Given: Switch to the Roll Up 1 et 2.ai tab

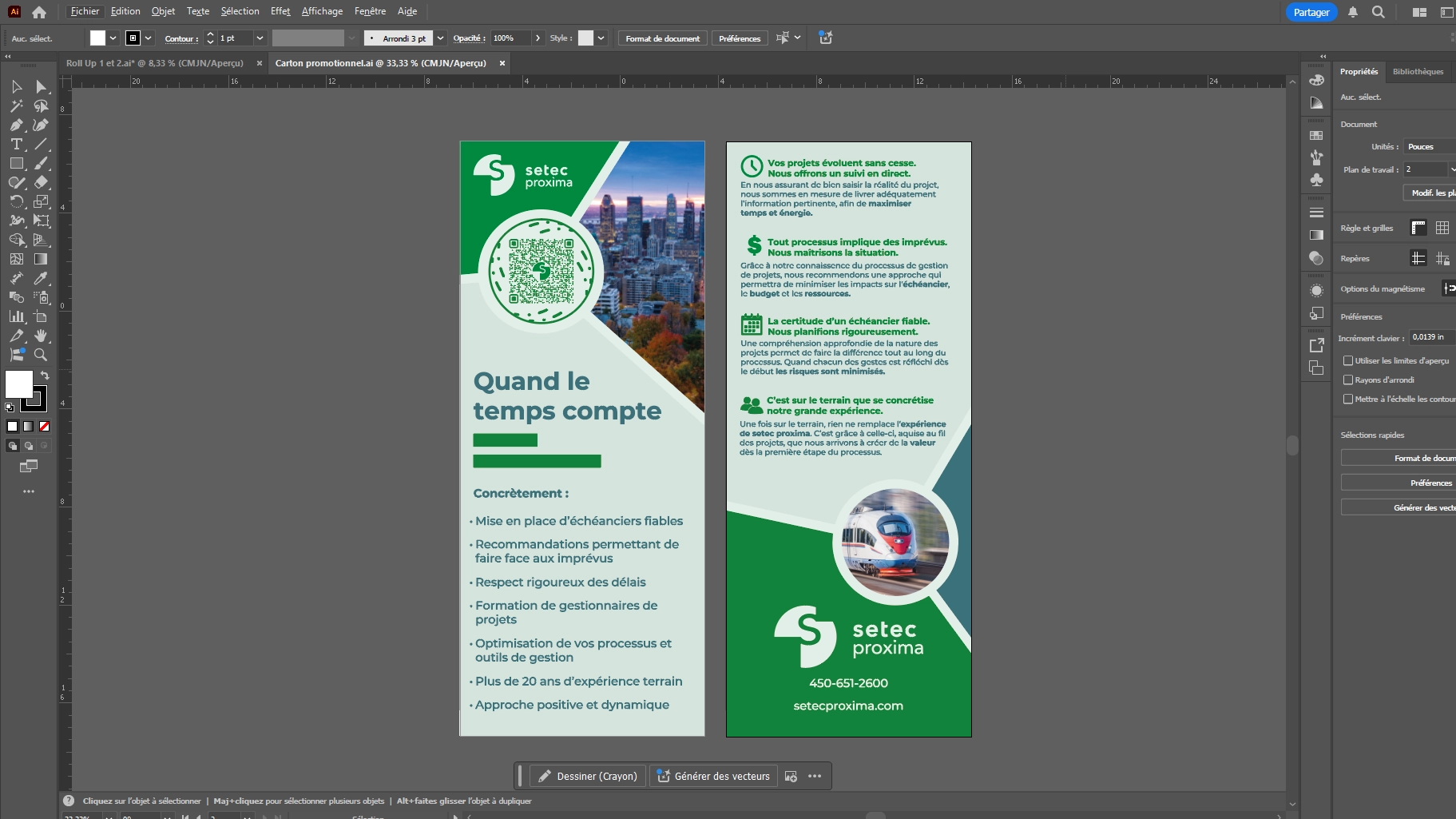Looking at the screenshot, I should (154, 63).
